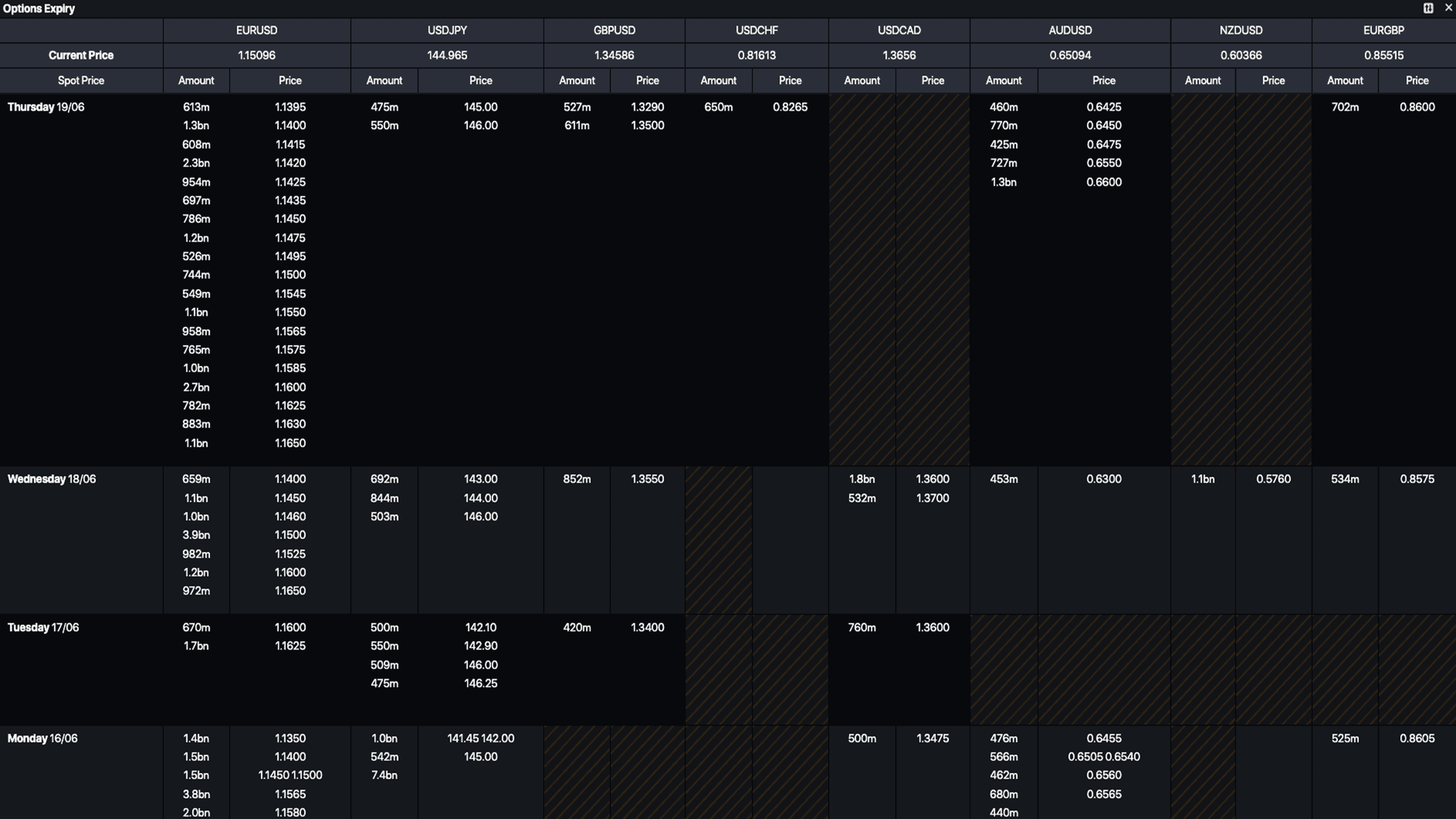Screen dimensions: 1456x819
Task: Click the 7.4bn USDJPY amount on Monday
Action: point(384,775)
